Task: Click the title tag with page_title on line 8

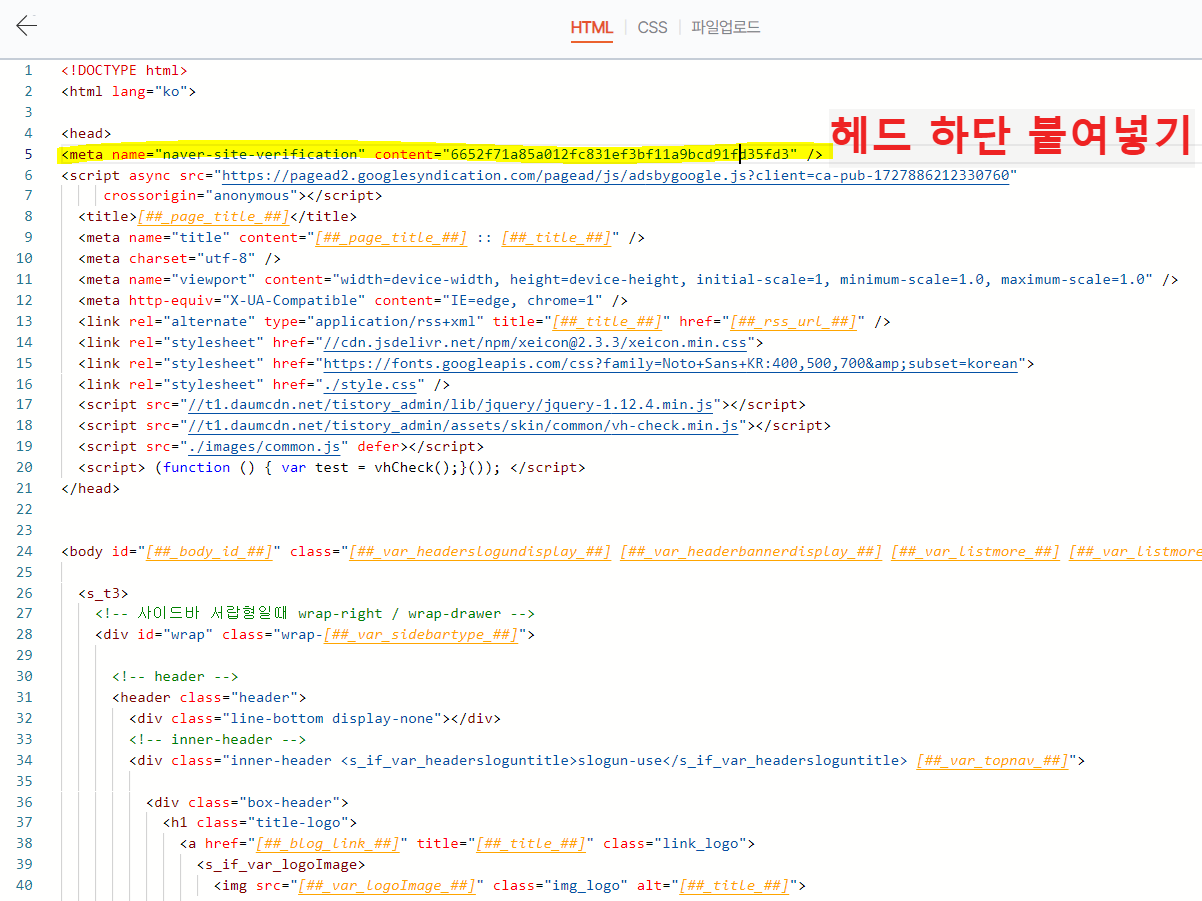Action: 217,217
